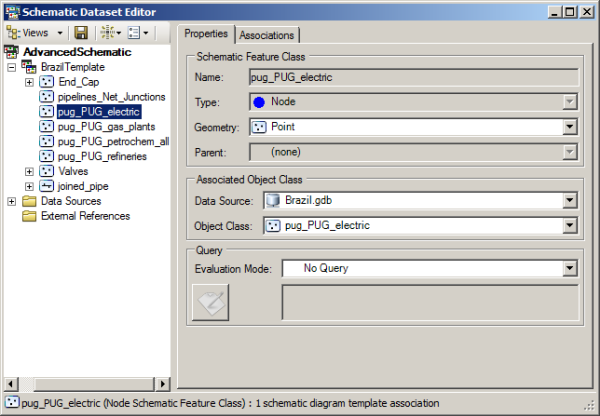
Task: Click the tree scrollbar left arrow
Action: [11, 384]
